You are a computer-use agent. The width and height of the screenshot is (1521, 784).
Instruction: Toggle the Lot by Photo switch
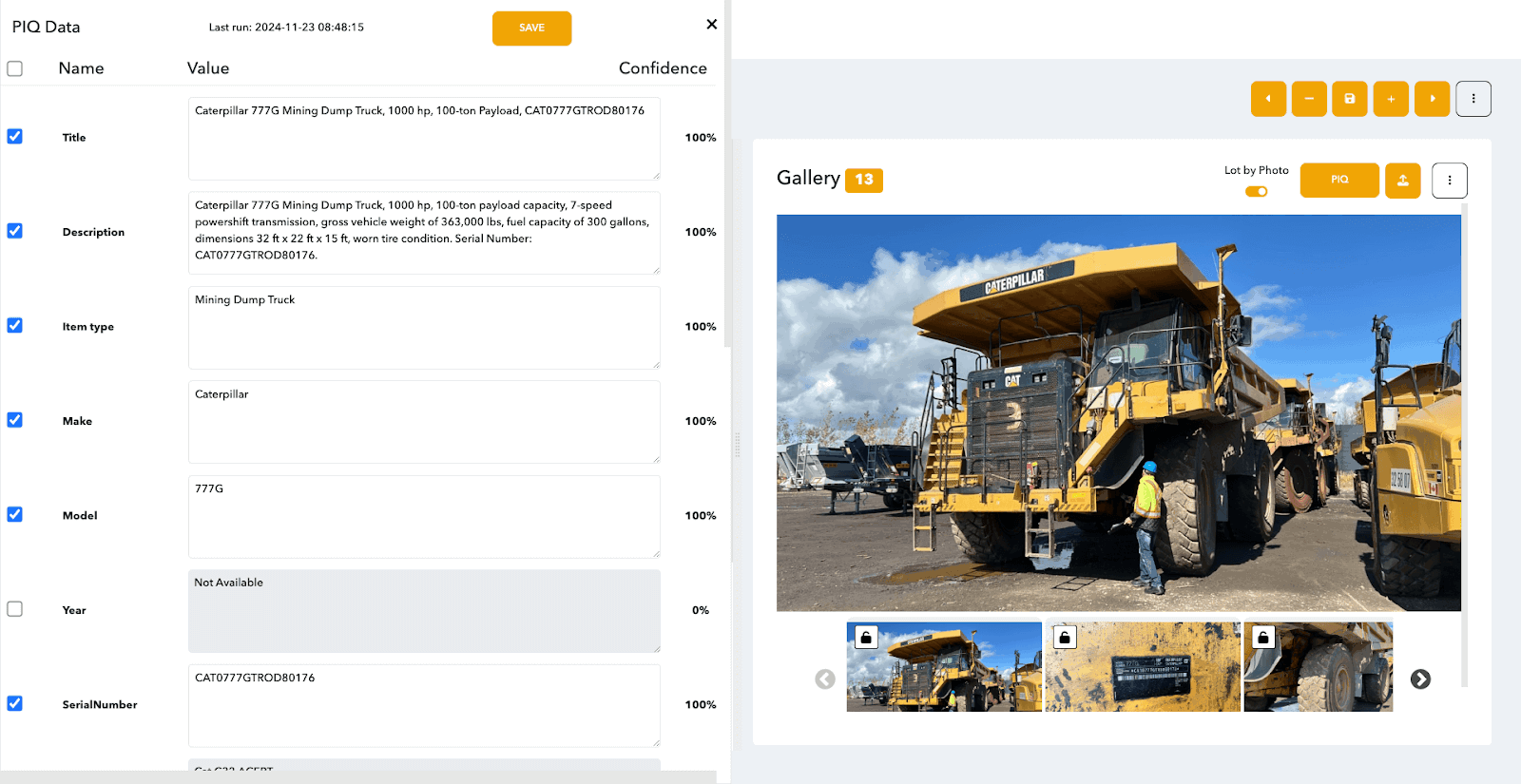[x=1257, y=191]
